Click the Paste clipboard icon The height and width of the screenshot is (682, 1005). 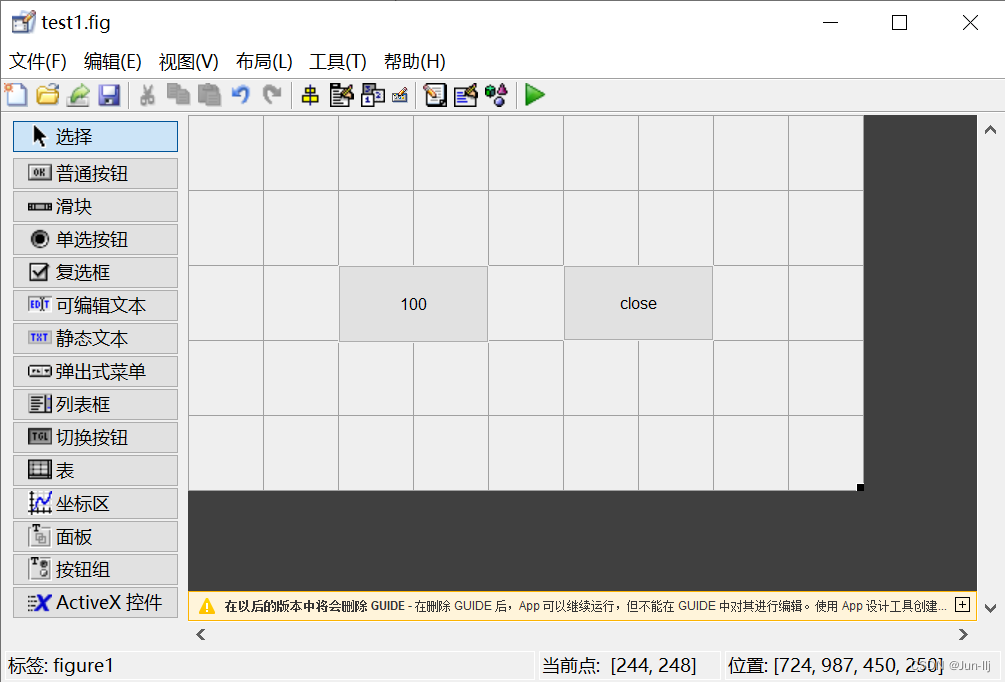tap(209, 95)
